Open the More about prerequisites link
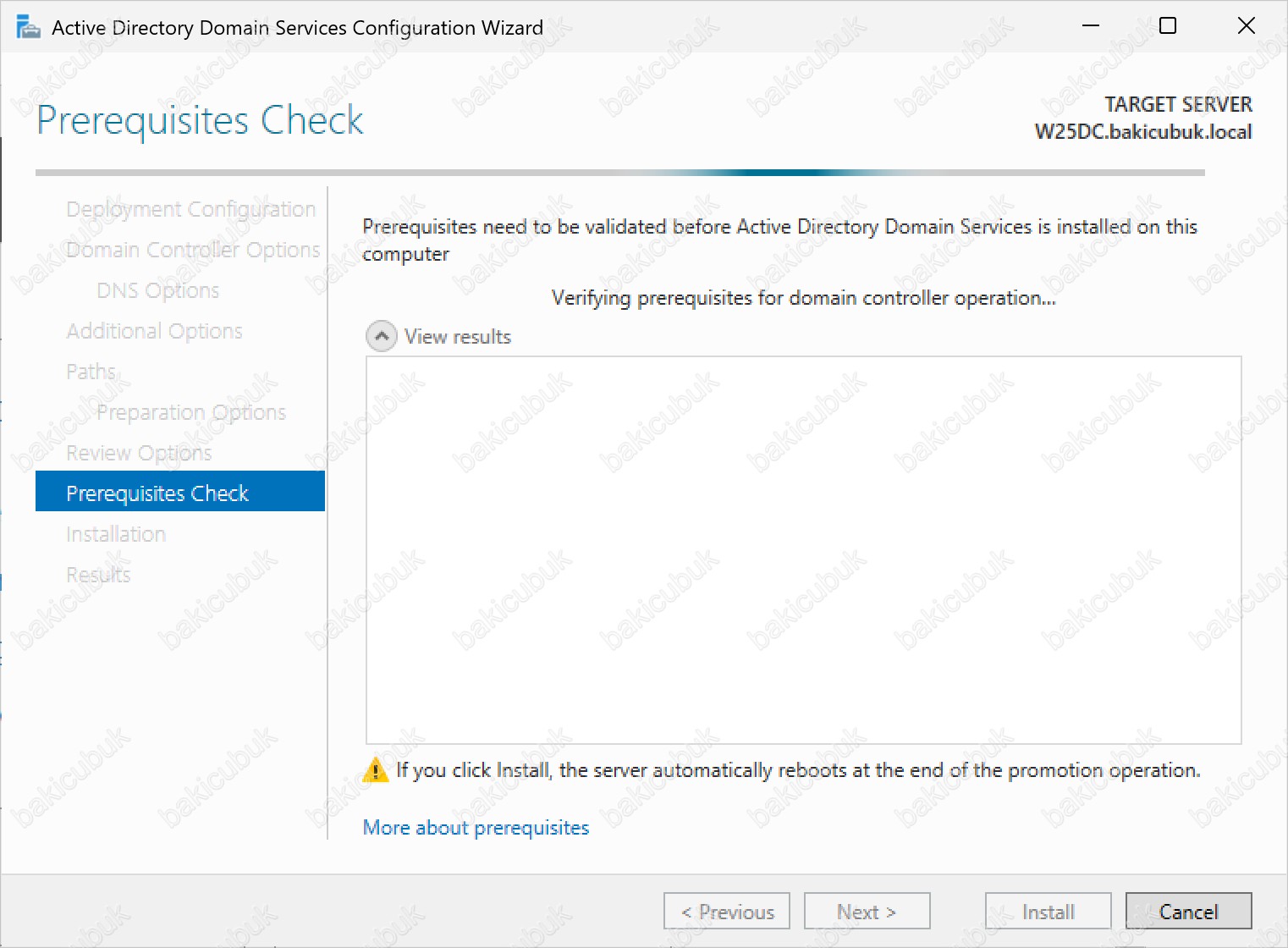 tap(476, 827)
